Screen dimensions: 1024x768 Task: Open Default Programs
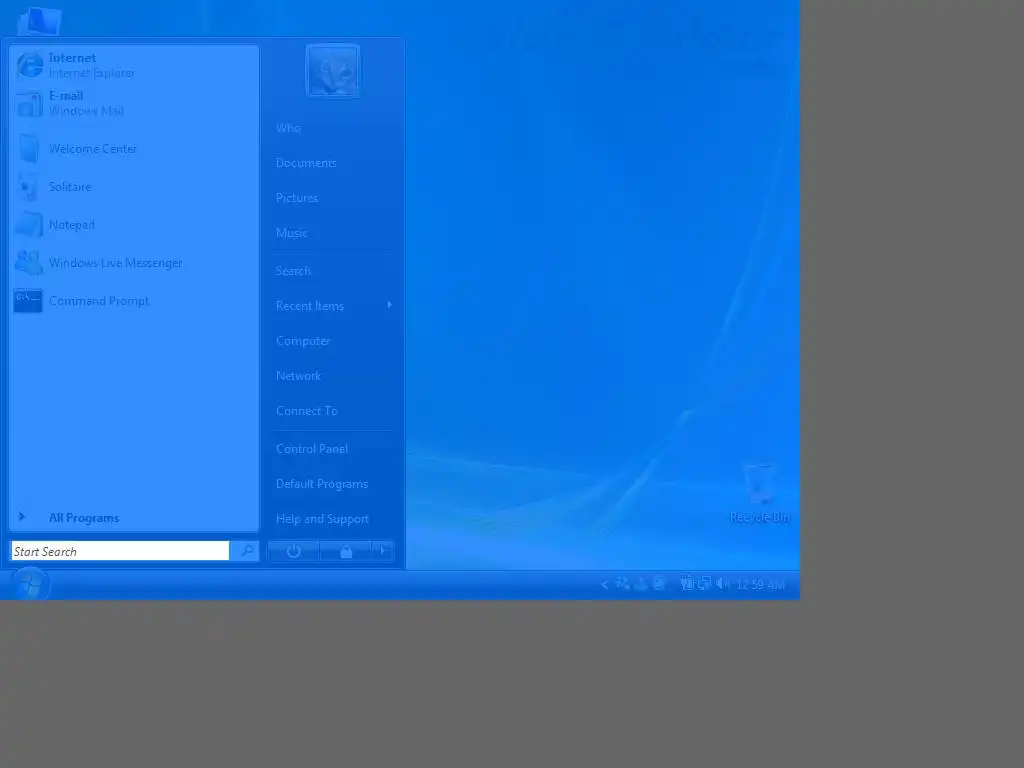tap(333, 484)
